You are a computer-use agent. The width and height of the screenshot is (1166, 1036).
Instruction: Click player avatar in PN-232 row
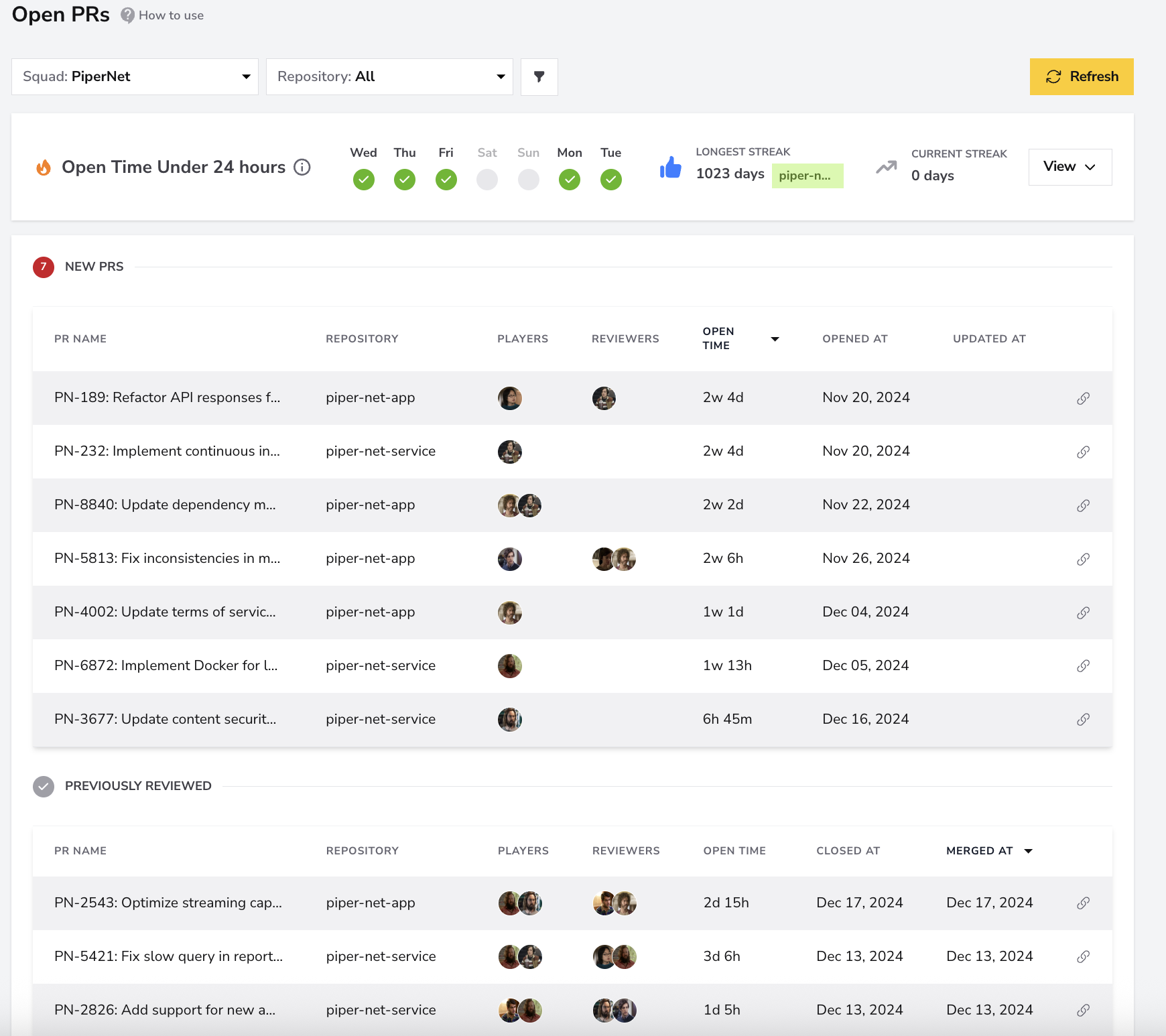pos(510,452)
